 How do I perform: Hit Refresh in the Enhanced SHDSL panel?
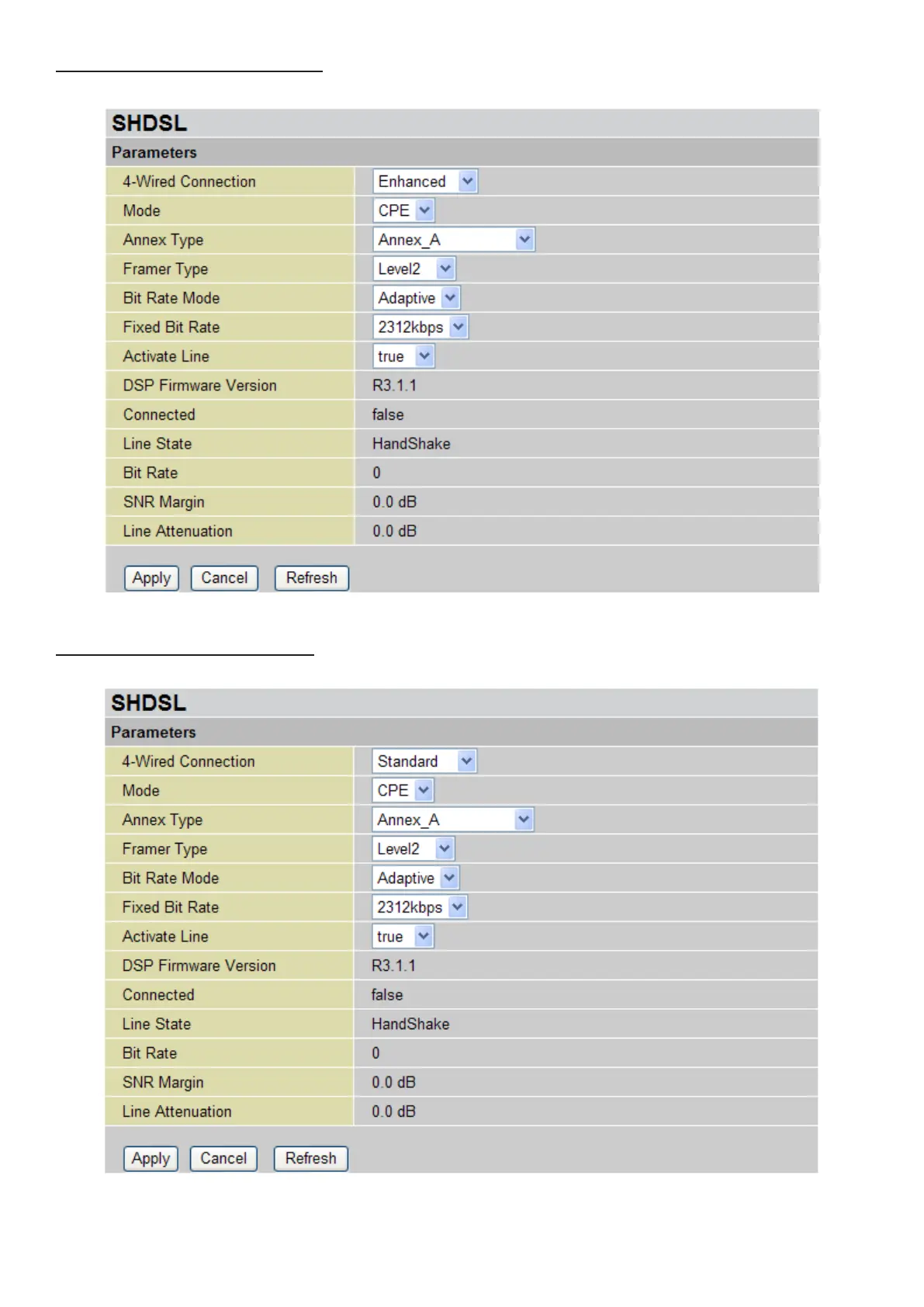[311, 578]
